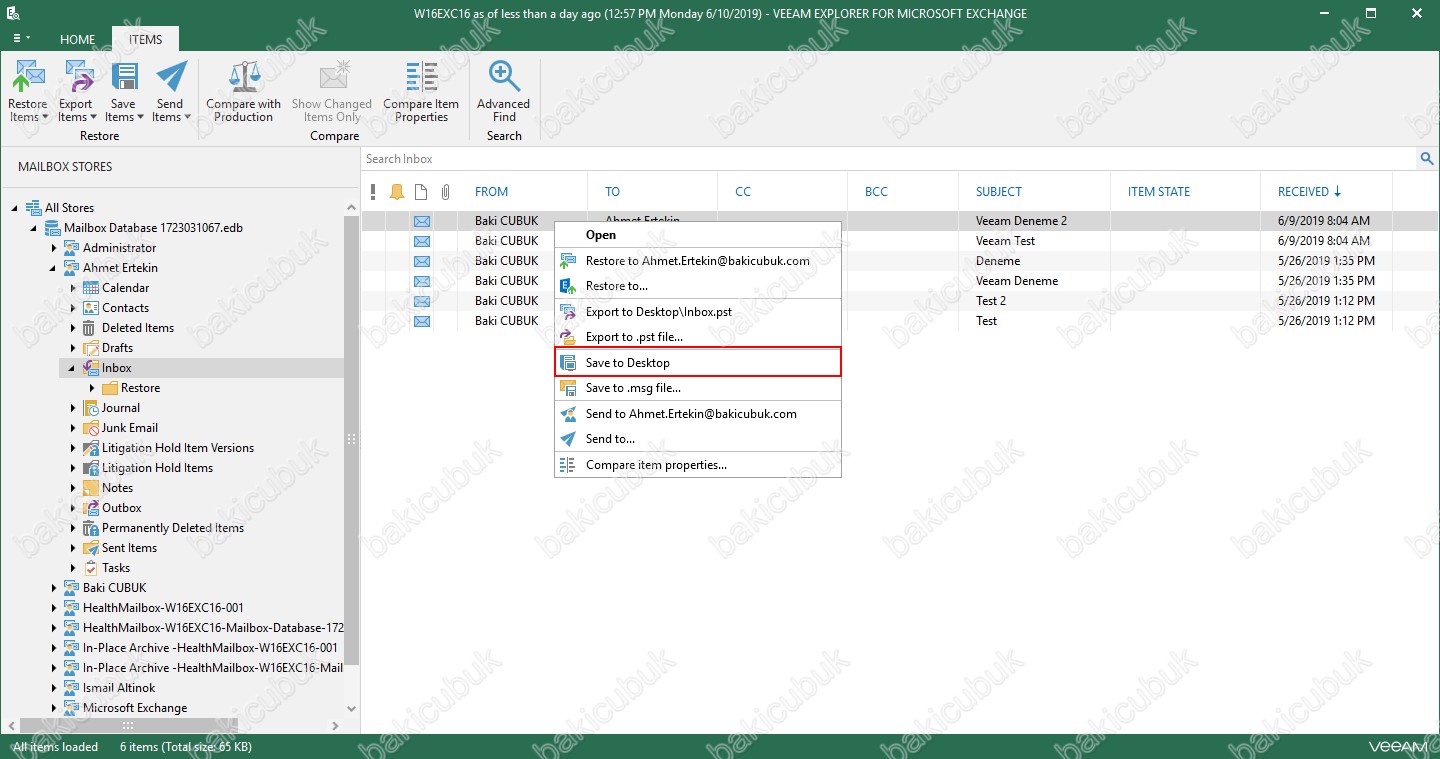The height and width of the screenshot is (759, 1440).
Task: Click the Contacts folder icon
Action: (x=91, y=308)
